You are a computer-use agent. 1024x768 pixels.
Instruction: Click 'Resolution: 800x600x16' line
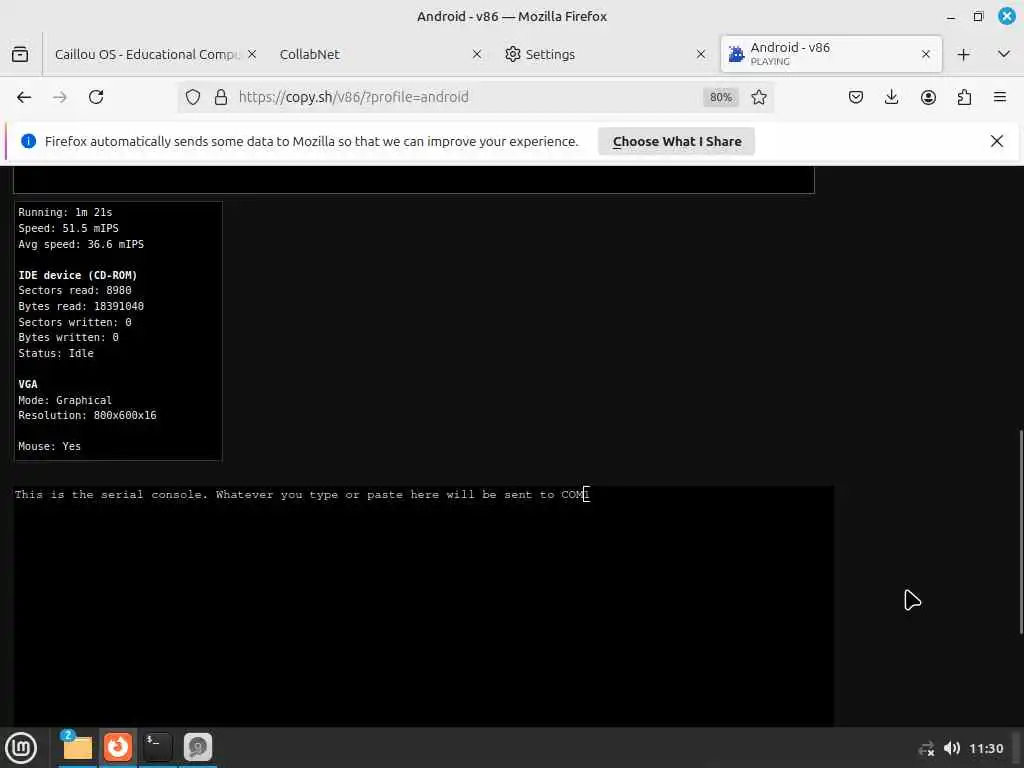tap(88, 415)
